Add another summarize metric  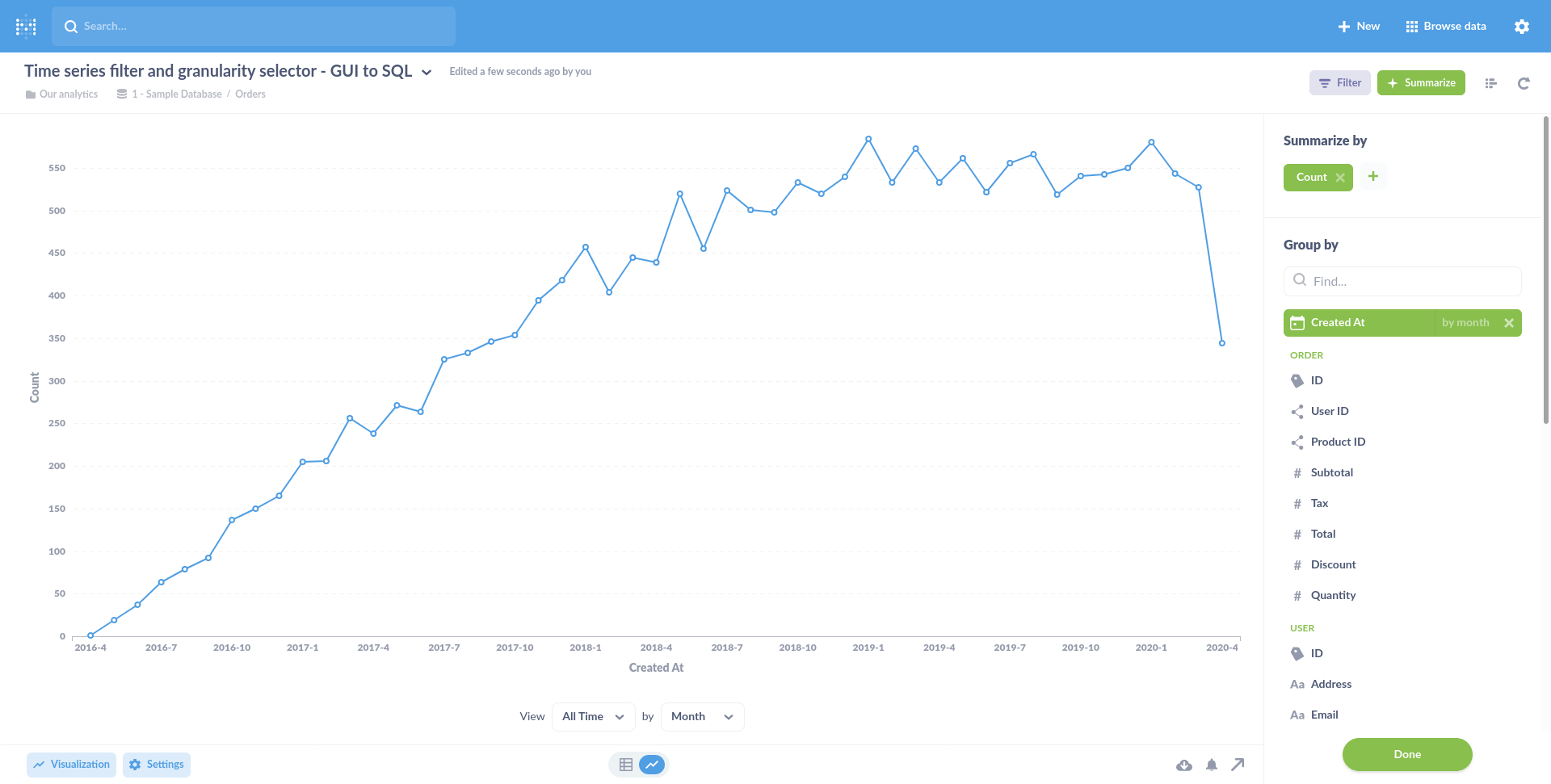[x=1373, y=177]
